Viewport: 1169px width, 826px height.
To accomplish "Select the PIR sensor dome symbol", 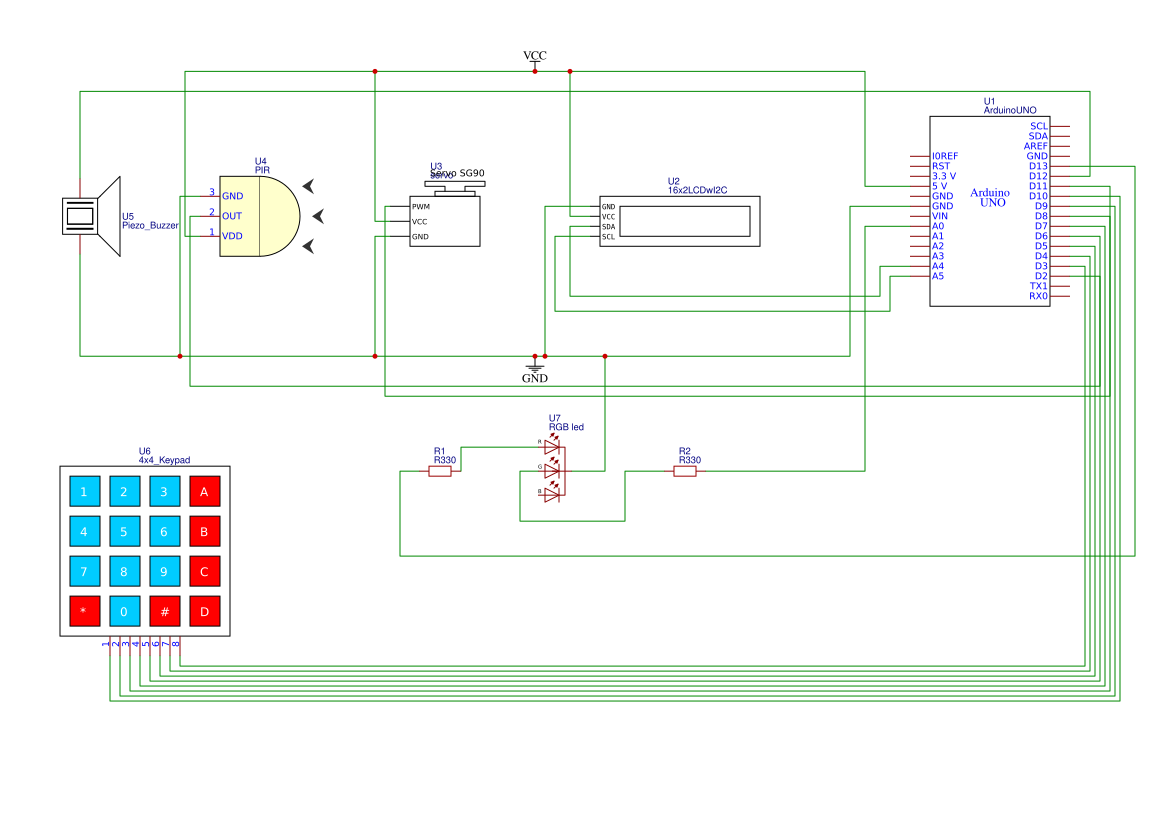I will tap(259, 216).
